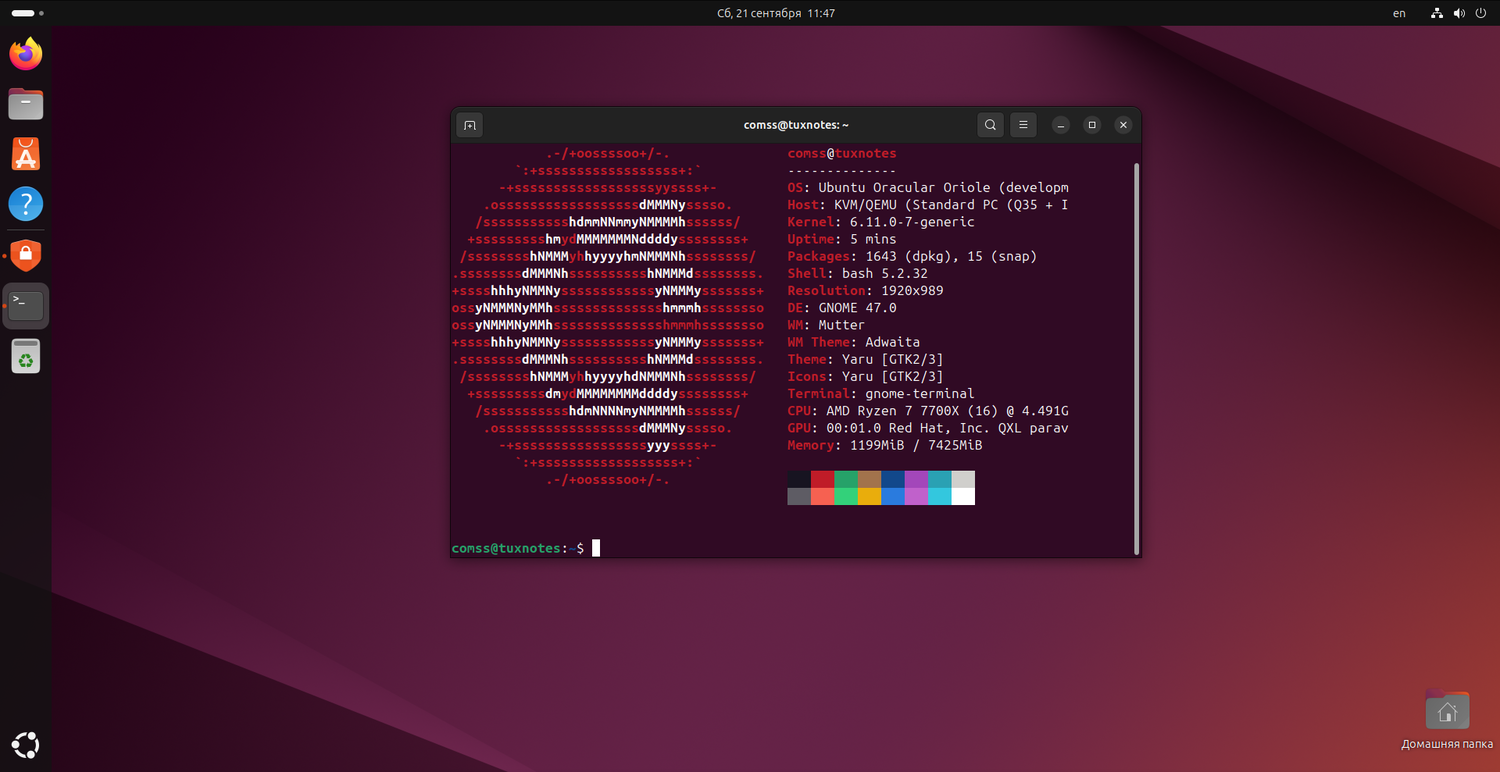Image resolution: width=1500 pixels, height=772 pixels.
Task: Click the "Kernel: 6.11.0-7-generic" line
Action: pyautogui.click(x=881, y=222)
